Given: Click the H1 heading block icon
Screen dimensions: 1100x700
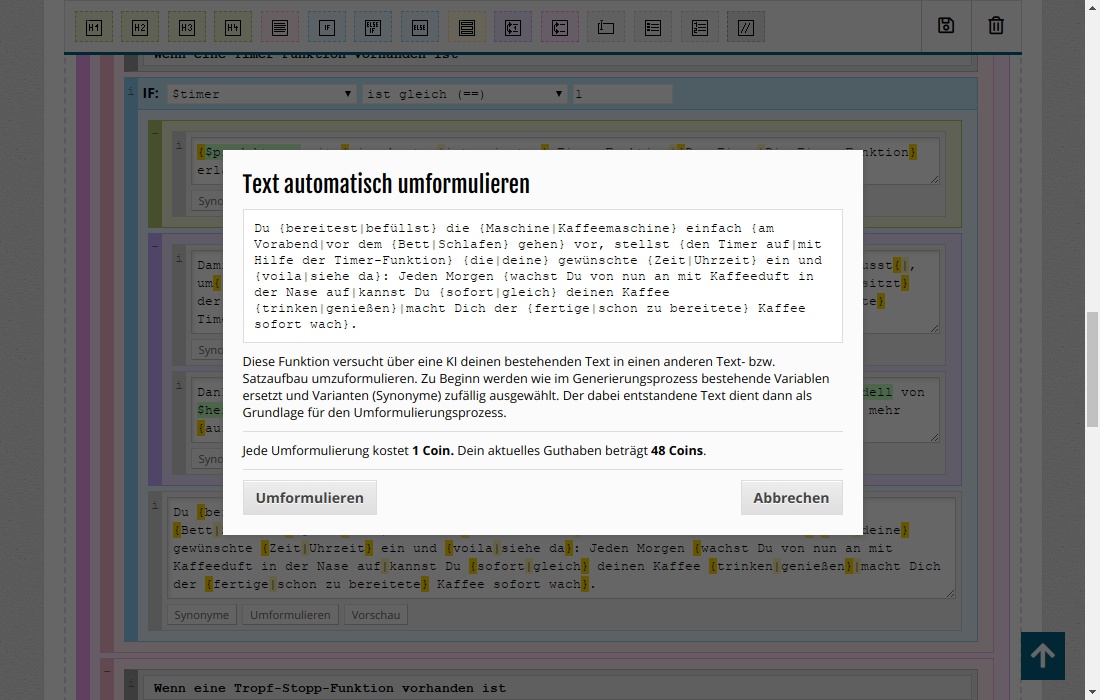Looking at the screenshot, I should 93,28.
